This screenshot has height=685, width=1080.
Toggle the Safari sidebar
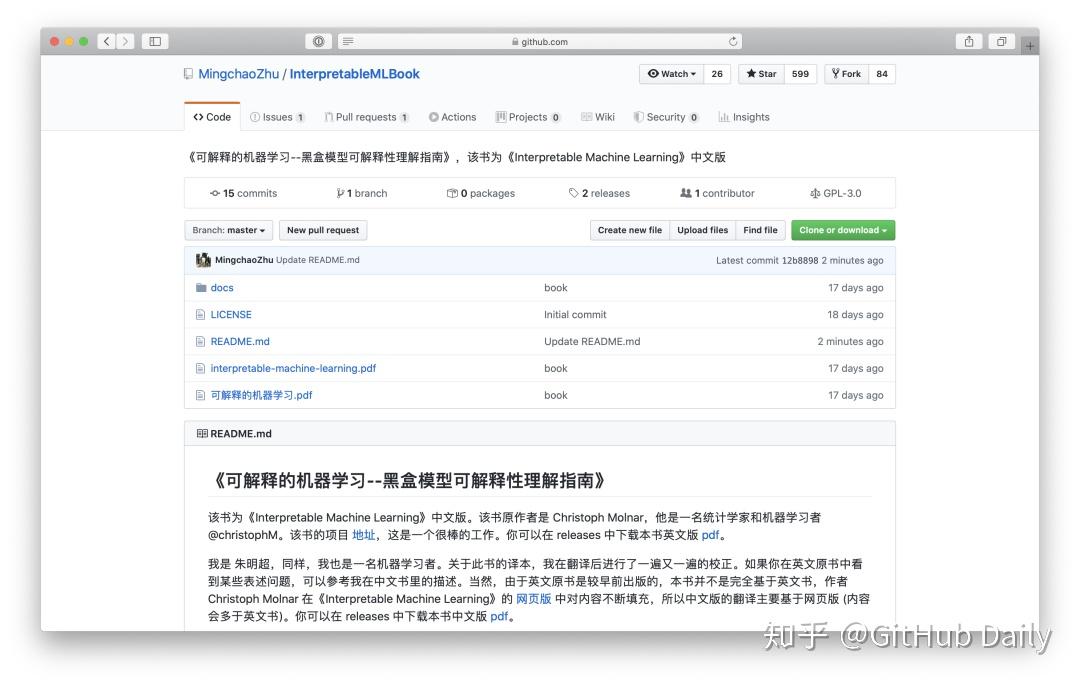coord(155,41)
